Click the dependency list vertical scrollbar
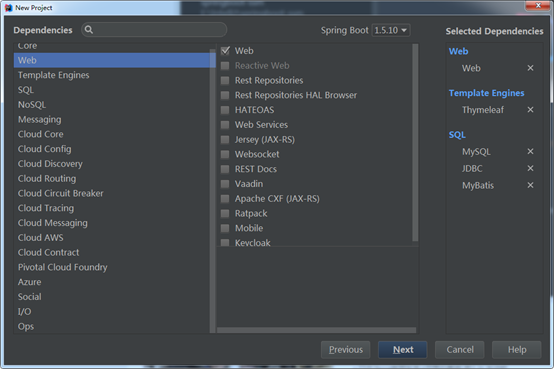The image size is (554, 369). tap(415, 142)
